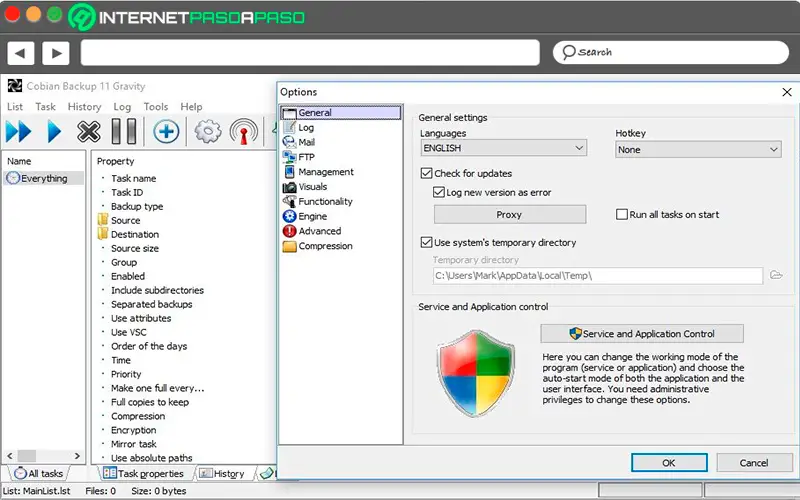Click the browser forward arrow button
800x500 pixels.
(x=56, y=53)
